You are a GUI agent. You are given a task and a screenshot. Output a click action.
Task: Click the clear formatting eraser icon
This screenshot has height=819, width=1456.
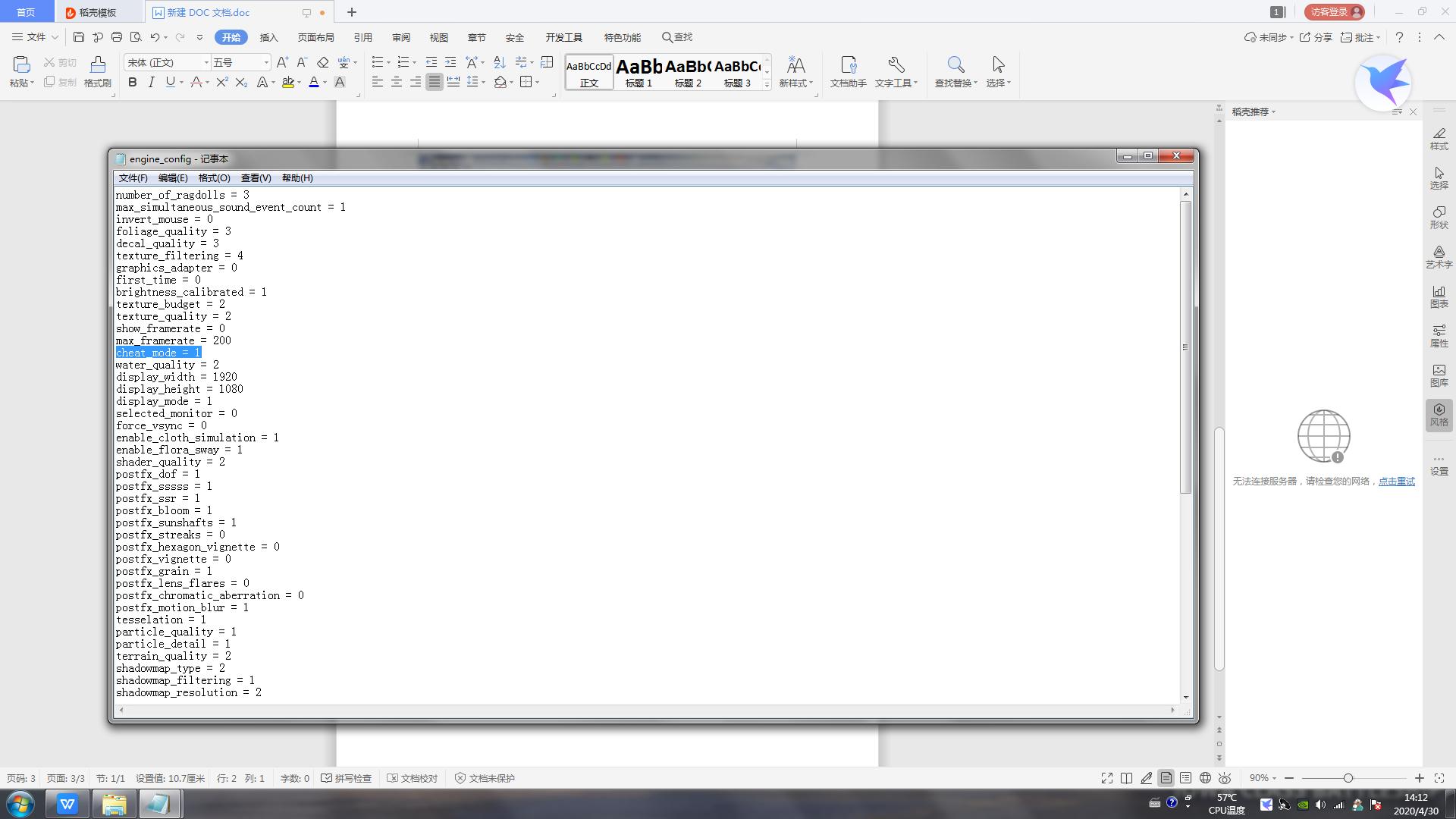pos(323,62)
